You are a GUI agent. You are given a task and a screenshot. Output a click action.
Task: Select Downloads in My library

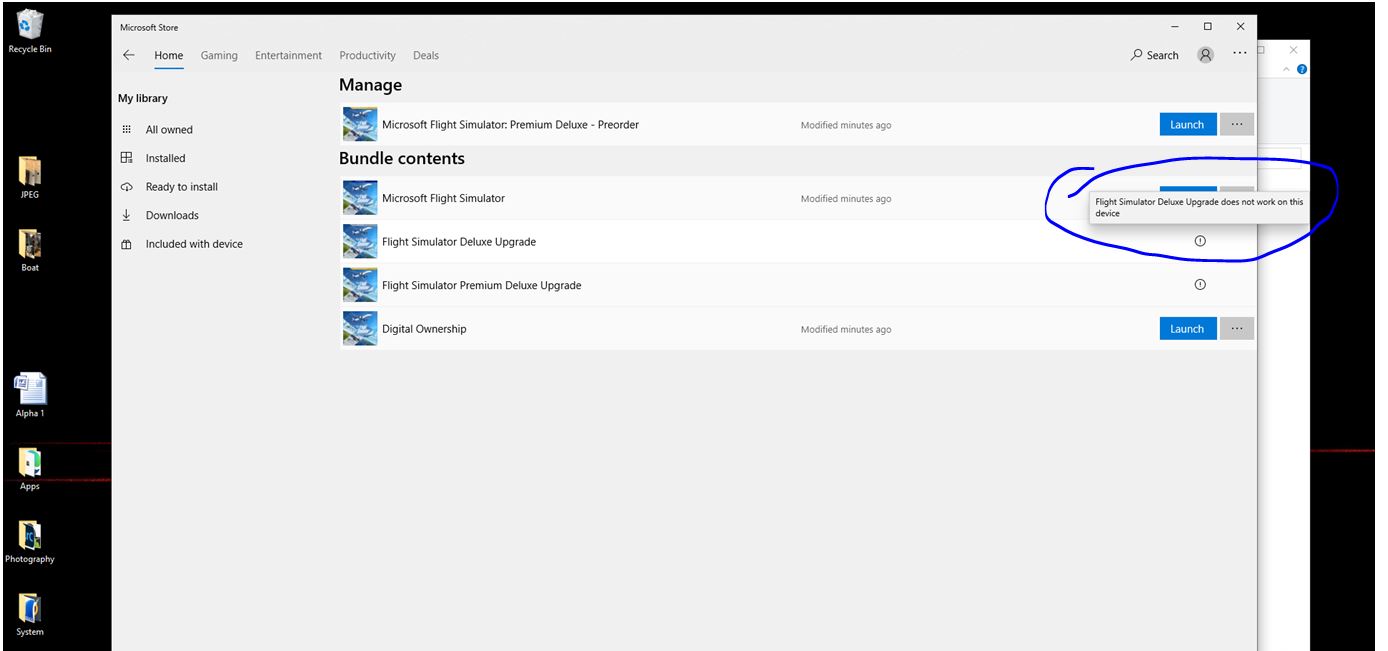coord(172,215)
